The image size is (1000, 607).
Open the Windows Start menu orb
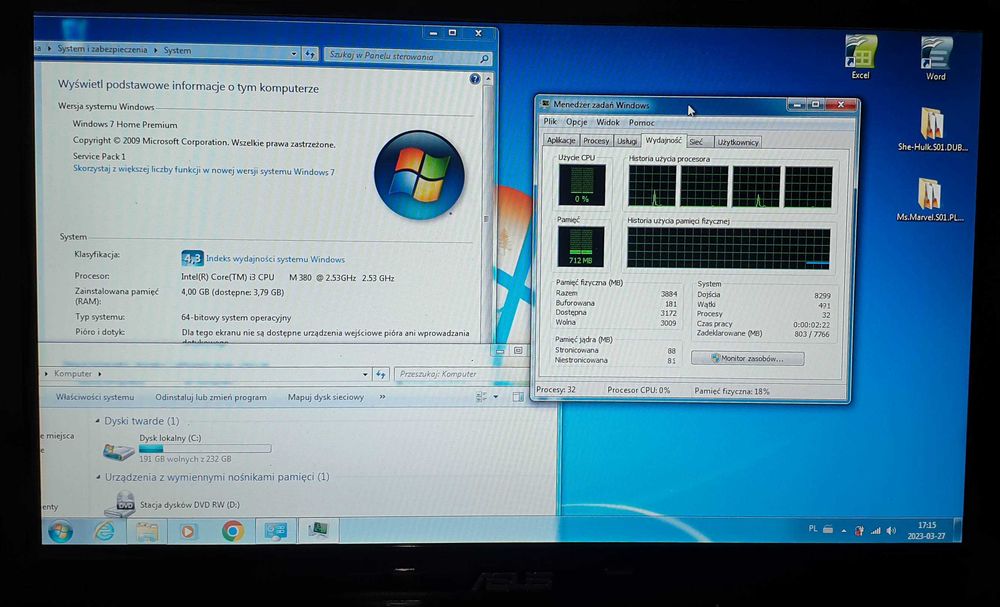click(x=60, y=530)
